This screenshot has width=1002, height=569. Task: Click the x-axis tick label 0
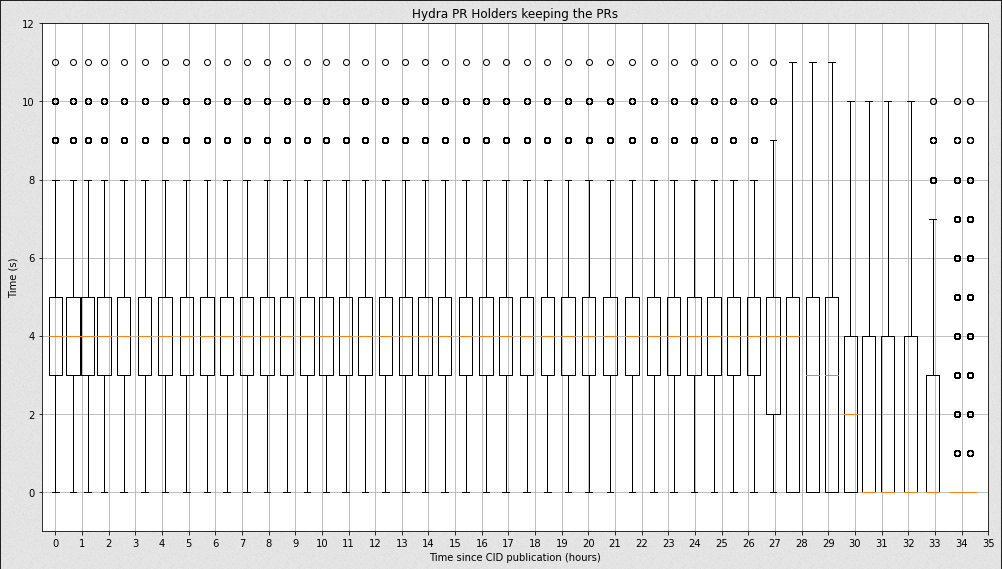(x=56, y=543)
